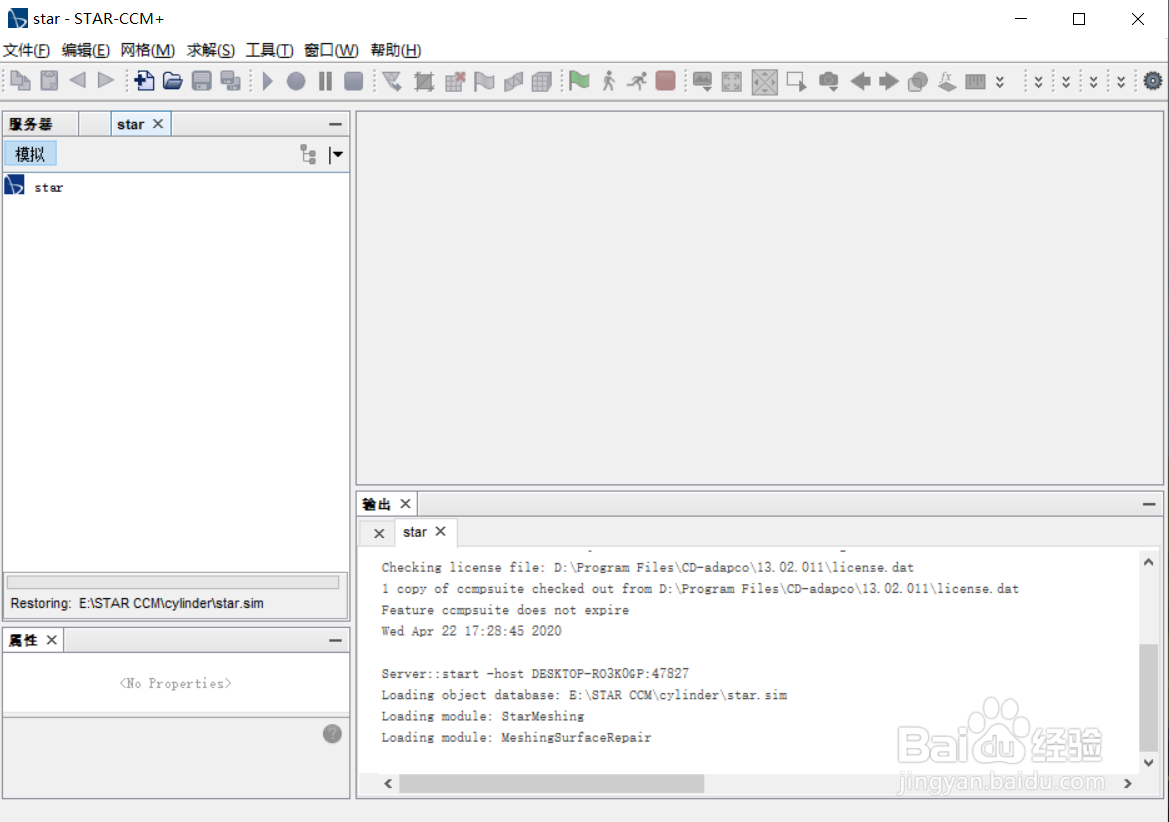Screen dimensions: 1169x822
Task: Minimize the explorer panel with the dash button
Action: click(335, 124)
